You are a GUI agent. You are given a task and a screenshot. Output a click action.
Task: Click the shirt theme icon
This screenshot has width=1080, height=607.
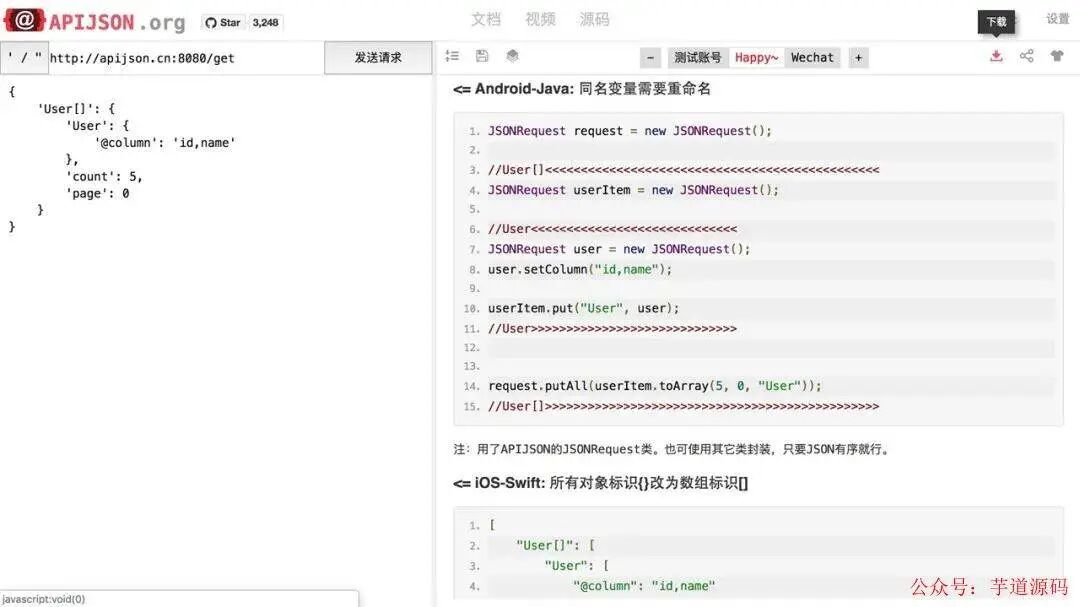[x=1057, y=56]
